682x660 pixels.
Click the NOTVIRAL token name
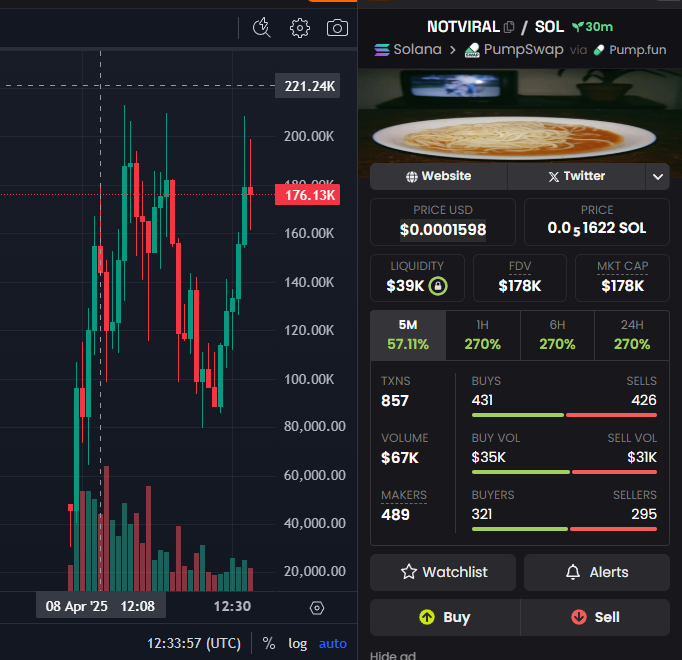(463, 27)
